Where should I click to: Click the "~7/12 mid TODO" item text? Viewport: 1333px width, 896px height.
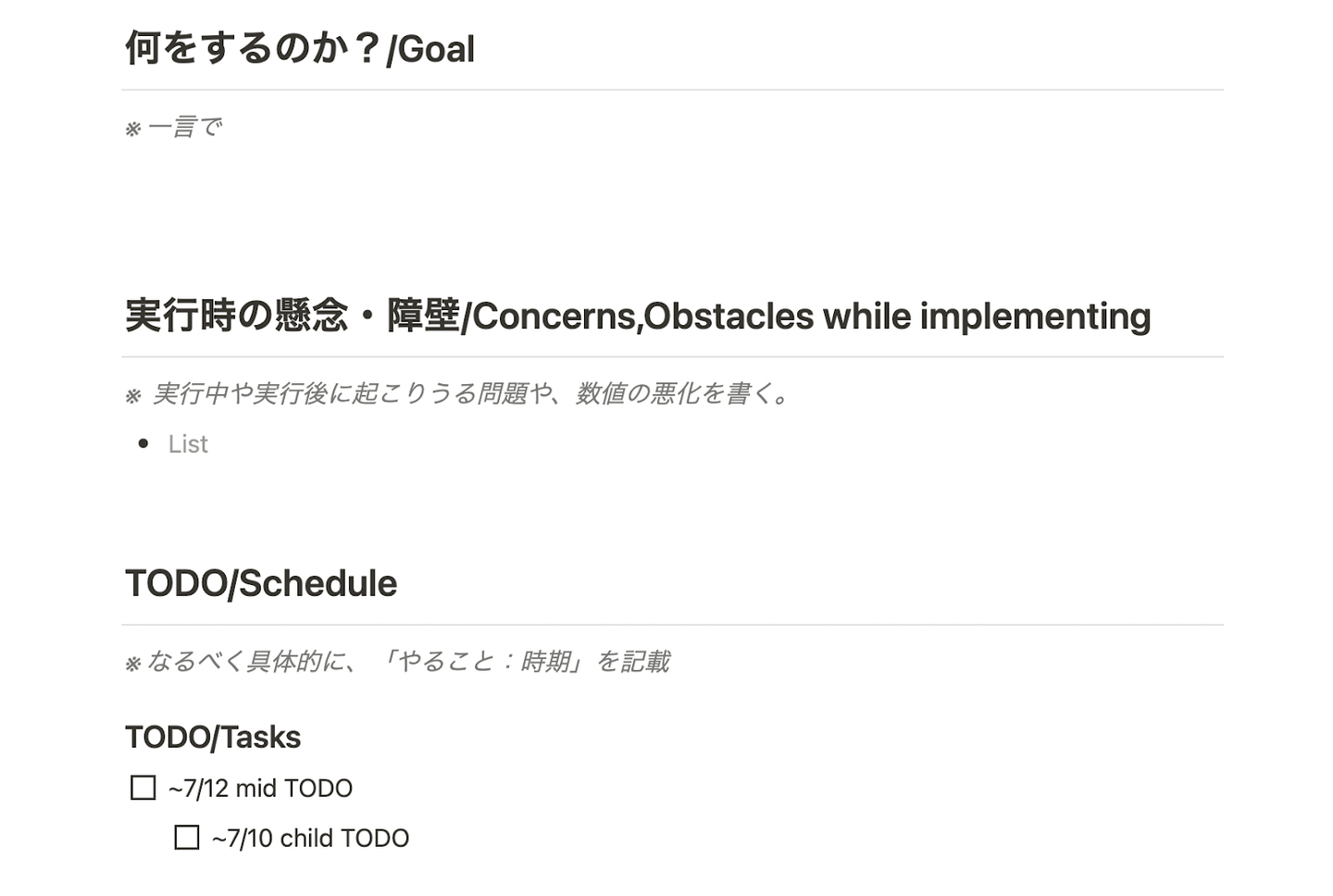pos(261,789)
